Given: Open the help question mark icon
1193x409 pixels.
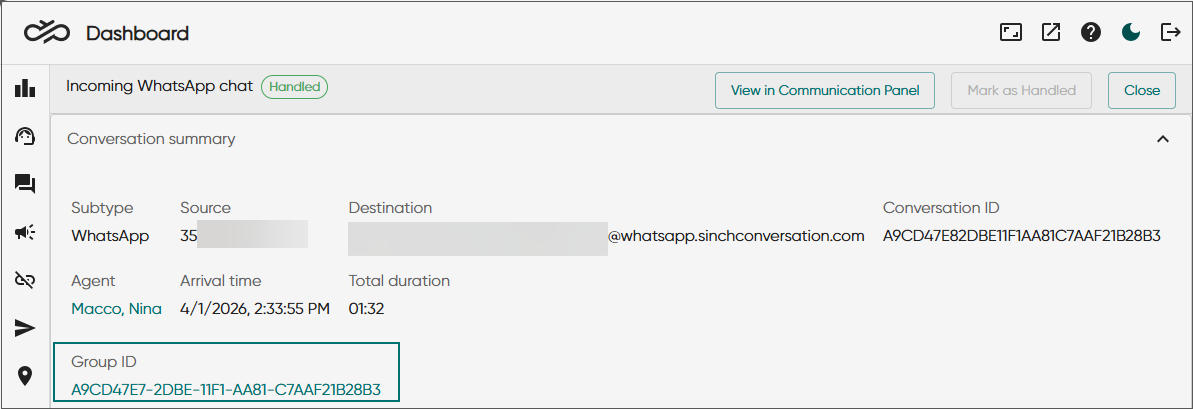Looking at the screenshot, I should [x=1091, y=33].
